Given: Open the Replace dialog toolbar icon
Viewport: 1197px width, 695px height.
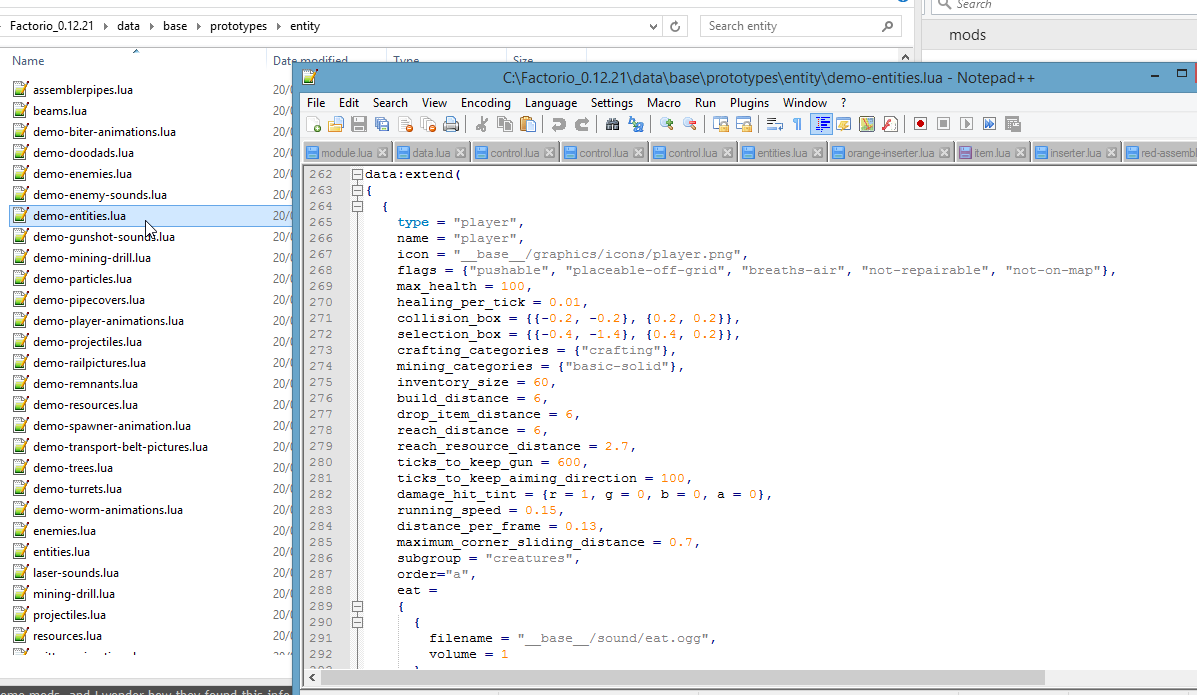Looking at the screenshot, I should (x=636, y=124).
